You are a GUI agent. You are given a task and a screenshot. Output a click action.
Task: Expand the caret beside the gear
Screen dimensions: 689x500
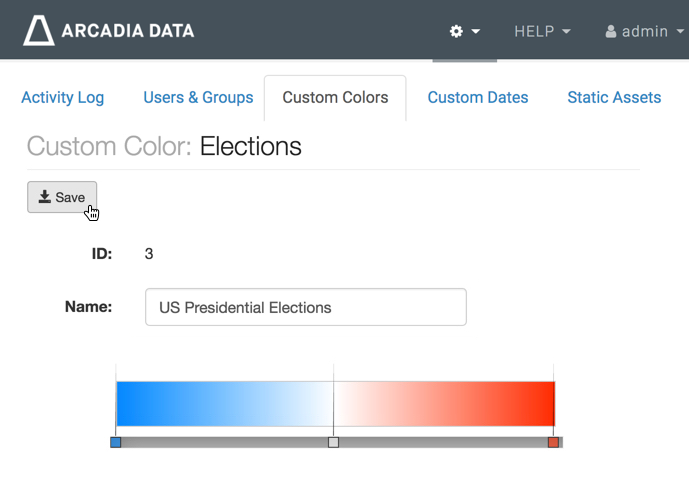(476, 31)
